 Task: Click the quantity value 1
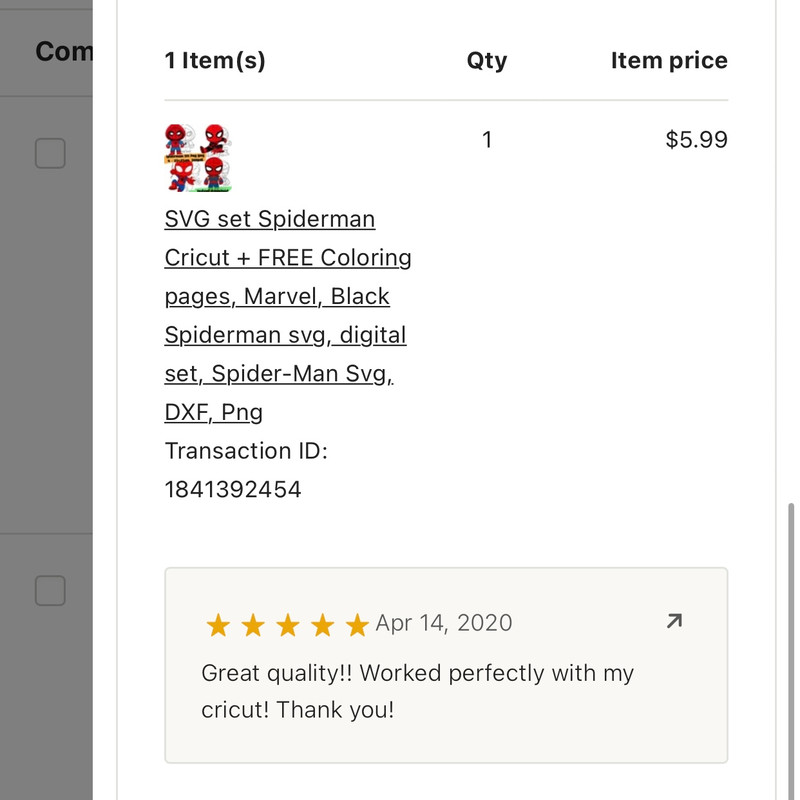(487, 140)
